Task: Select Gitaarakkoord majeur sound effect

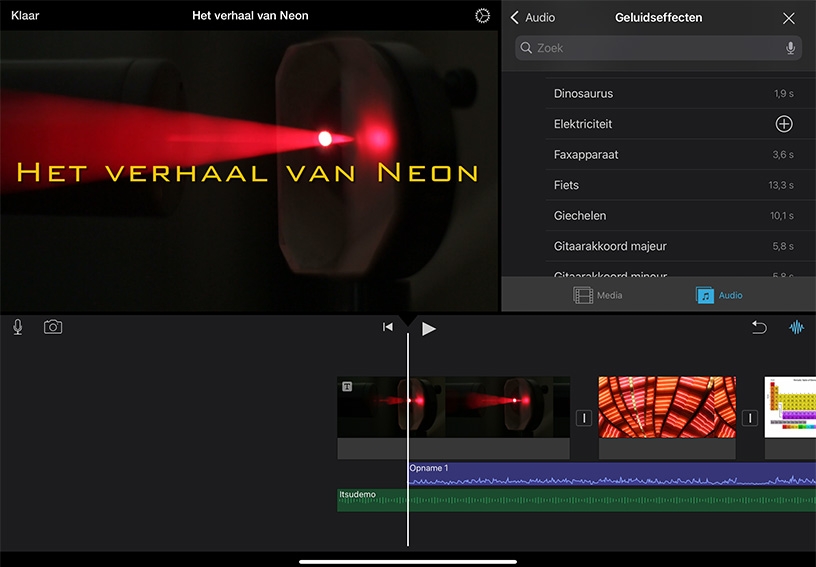Action: (x=680, y=246)
